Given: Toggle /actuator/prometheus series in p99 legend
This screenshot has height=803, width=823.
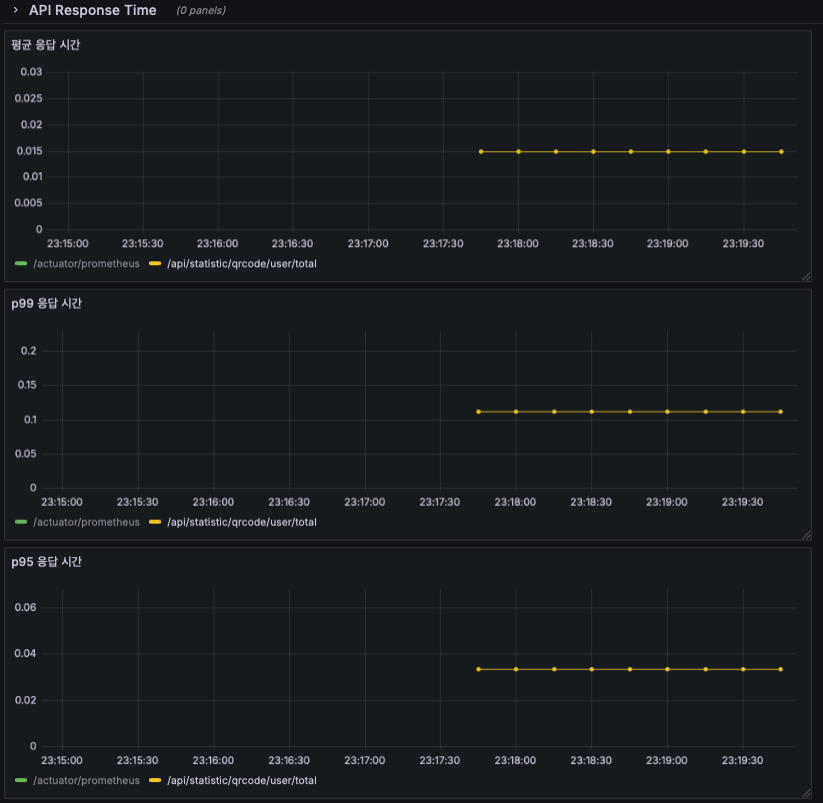Looking at the screenshot, I should pos(87,522).
